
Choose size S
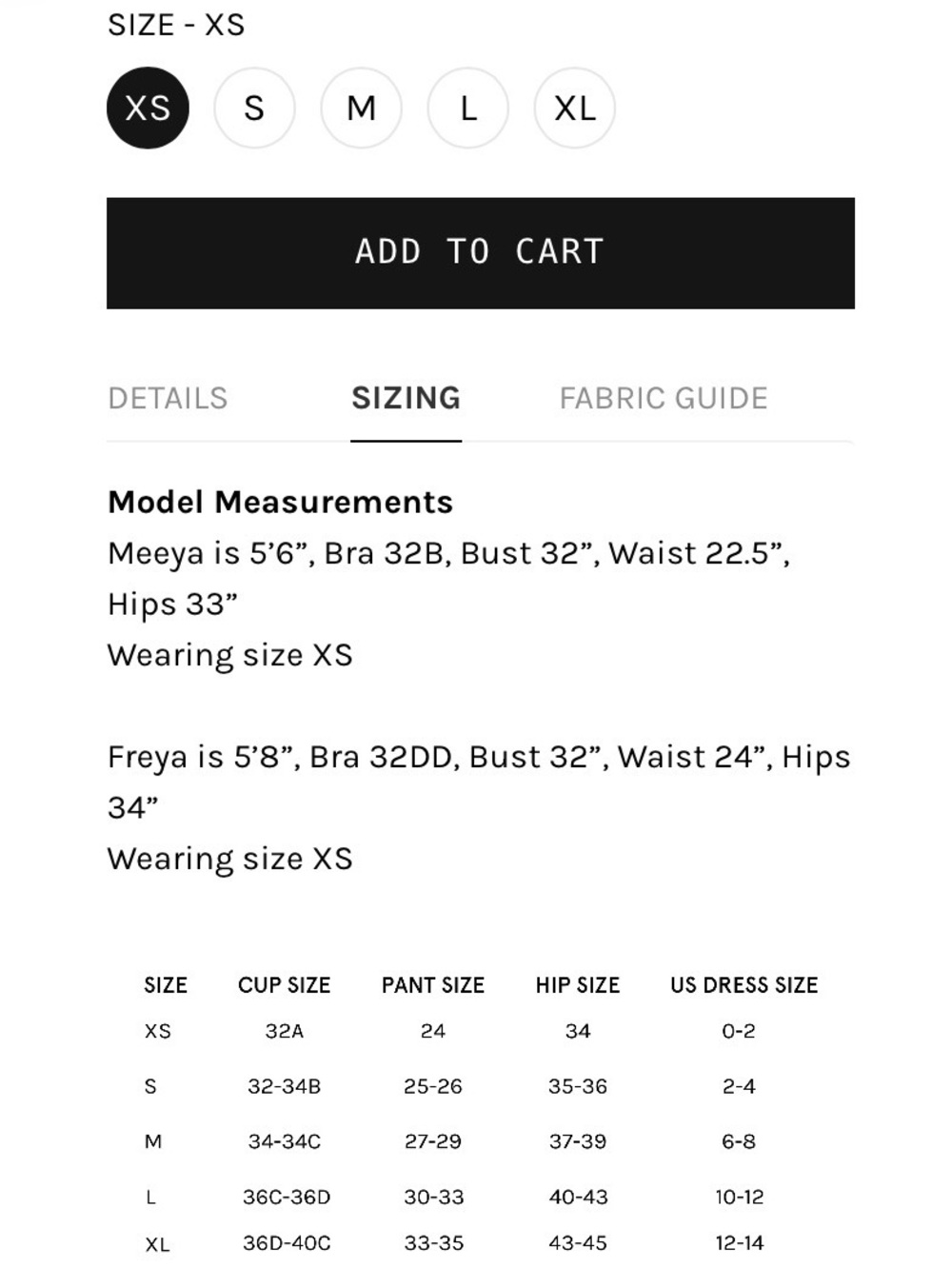tap(254, 108)
